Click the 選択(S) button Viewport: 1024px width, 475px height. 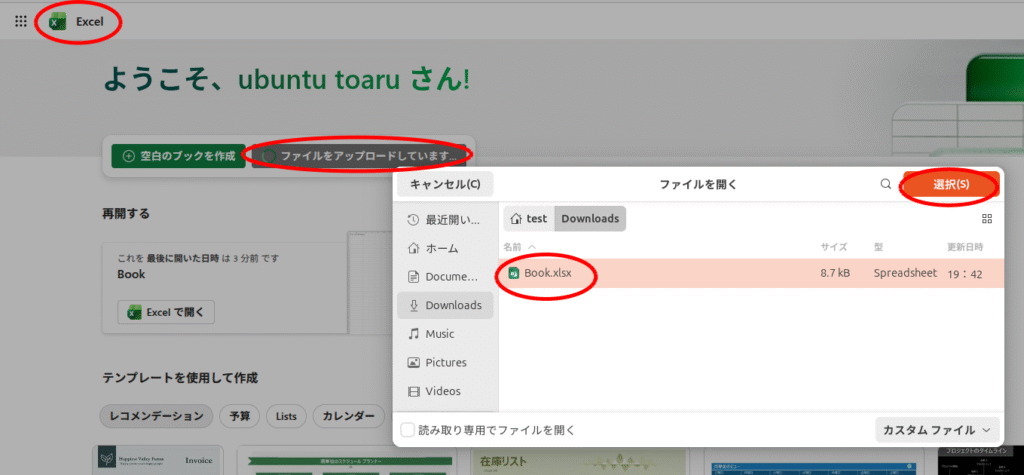pos(950,185)
